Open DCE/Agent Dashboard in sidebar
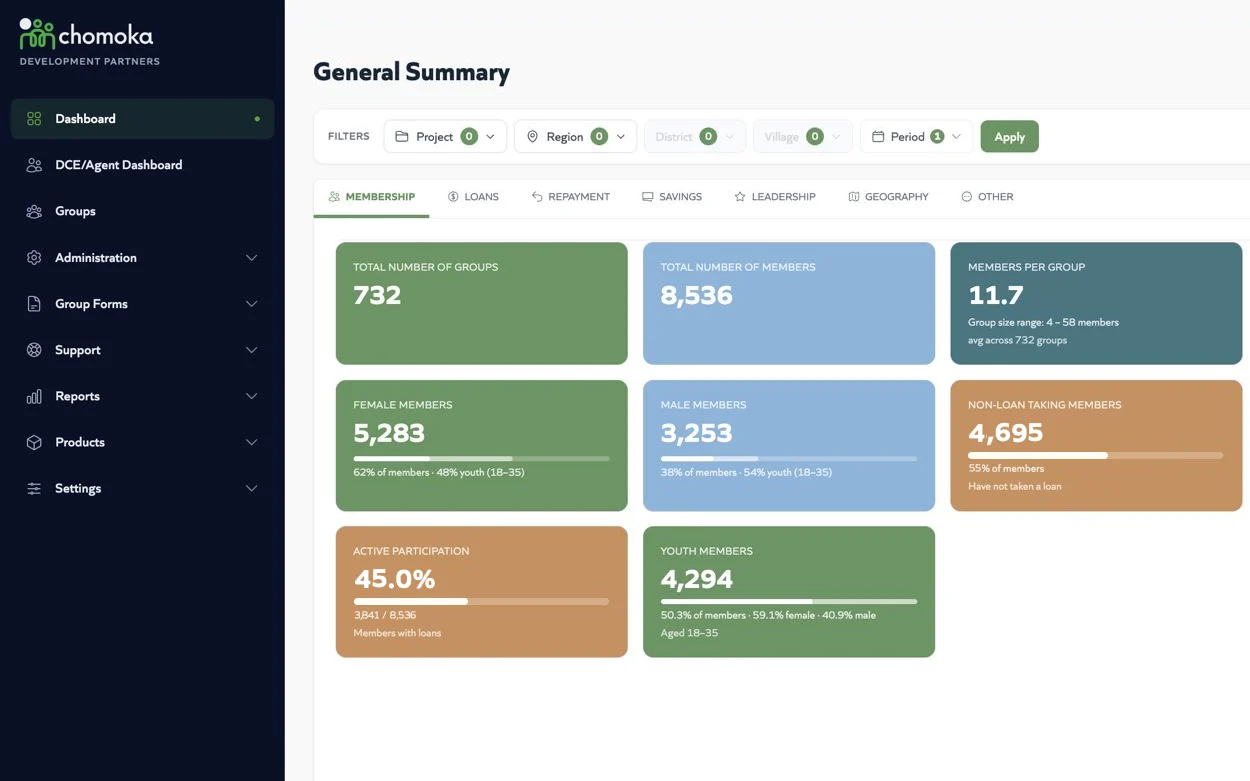 [142, 165]
